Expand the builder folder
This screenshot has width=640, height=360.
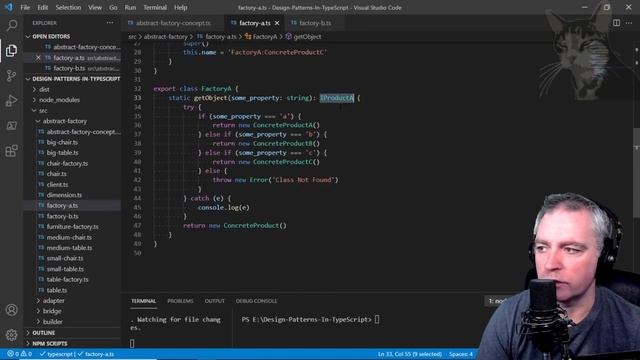click(x=72, y=322)
